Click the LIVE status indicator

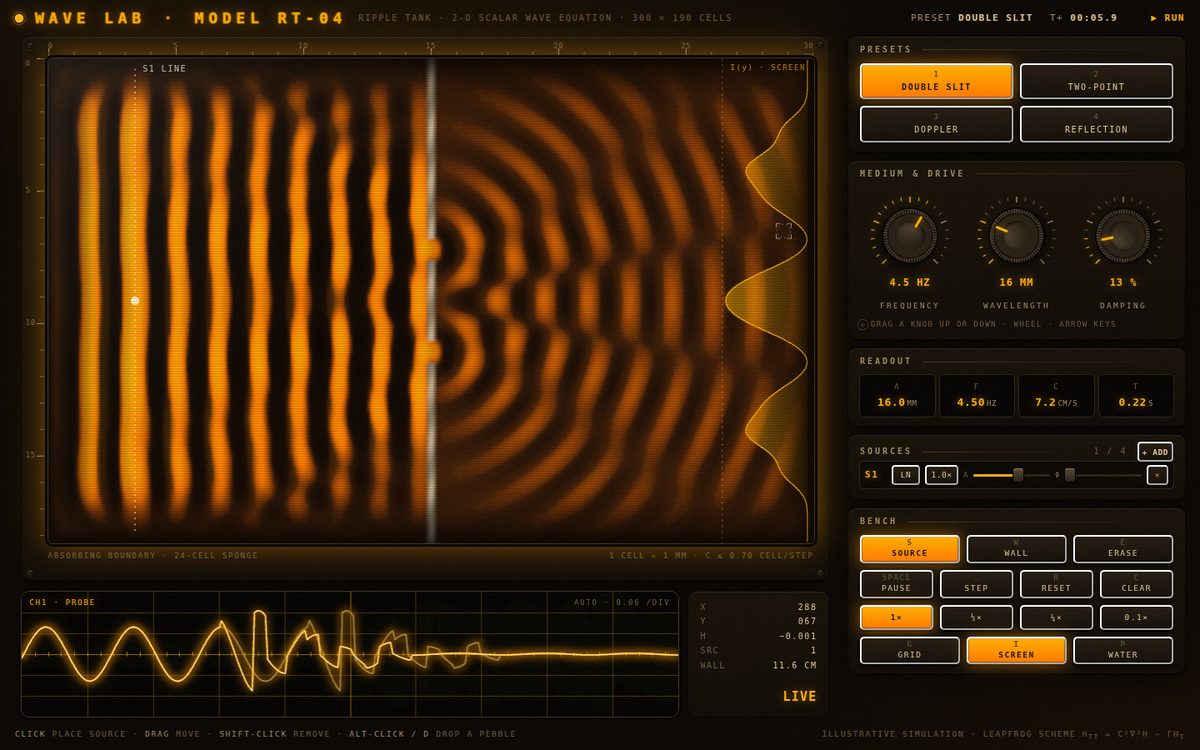799,697
